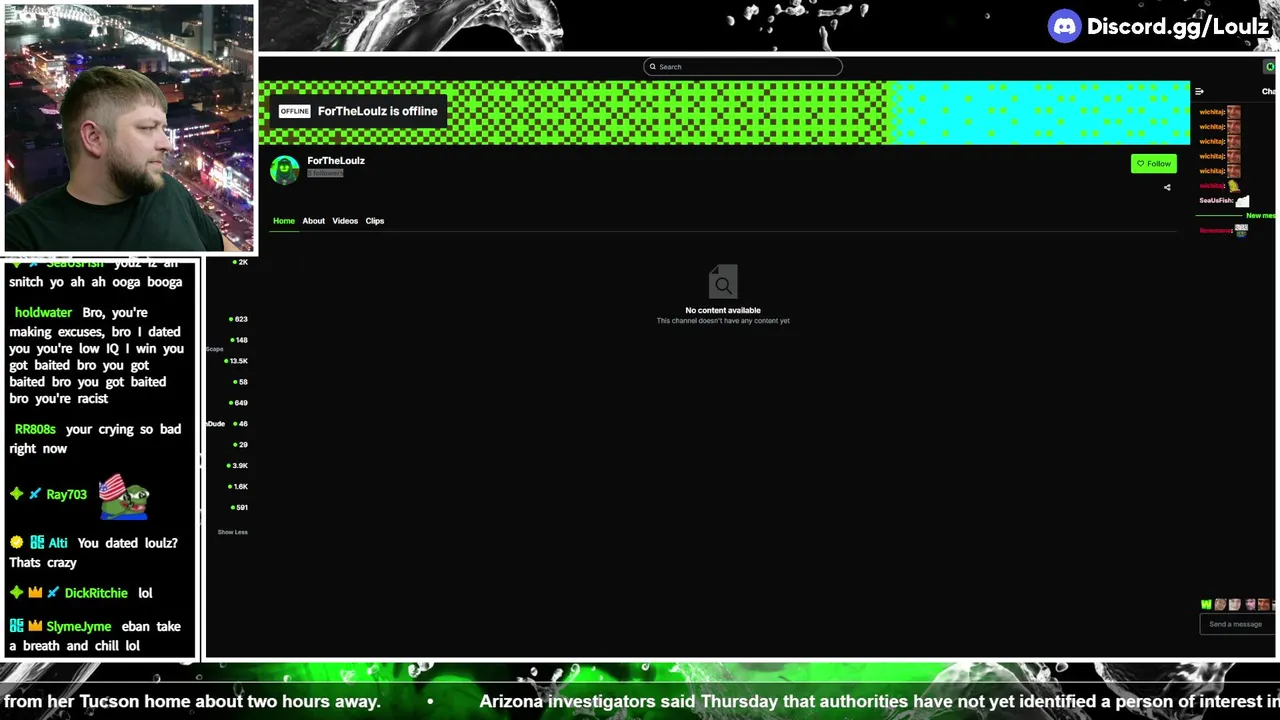
Task: Select sidebar channel with 46 viewers
Action: pyautogui.click(x=241, y=424)
